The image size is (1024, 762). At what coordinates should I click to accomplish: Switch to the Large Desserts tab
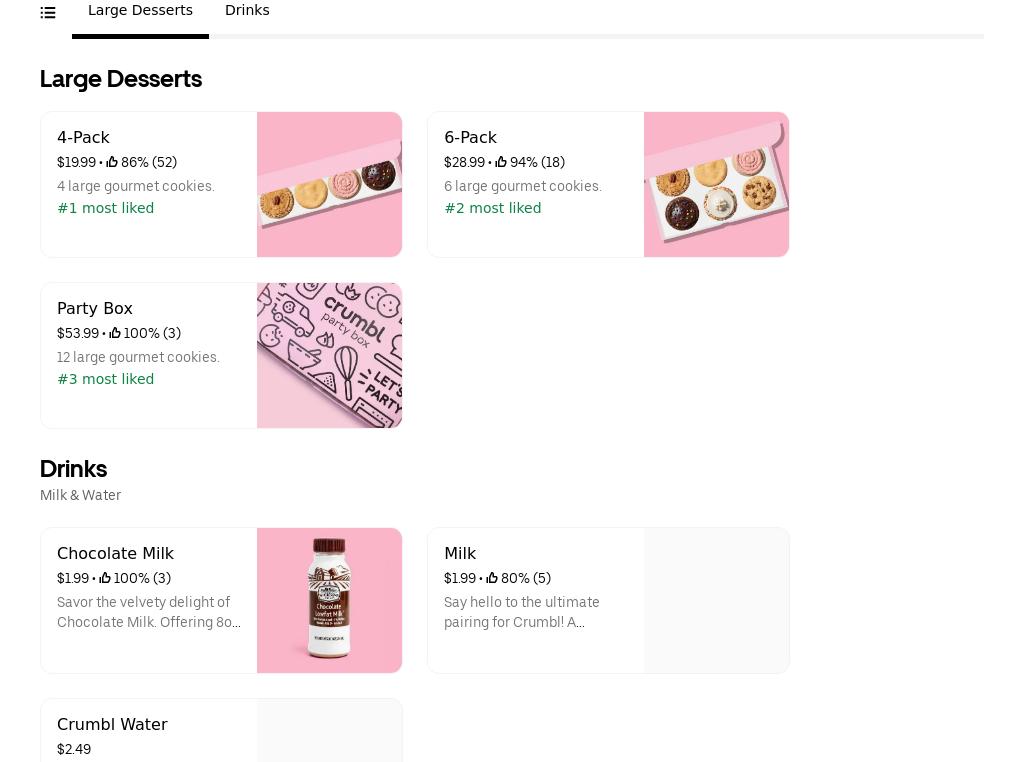tap(140, 11)
